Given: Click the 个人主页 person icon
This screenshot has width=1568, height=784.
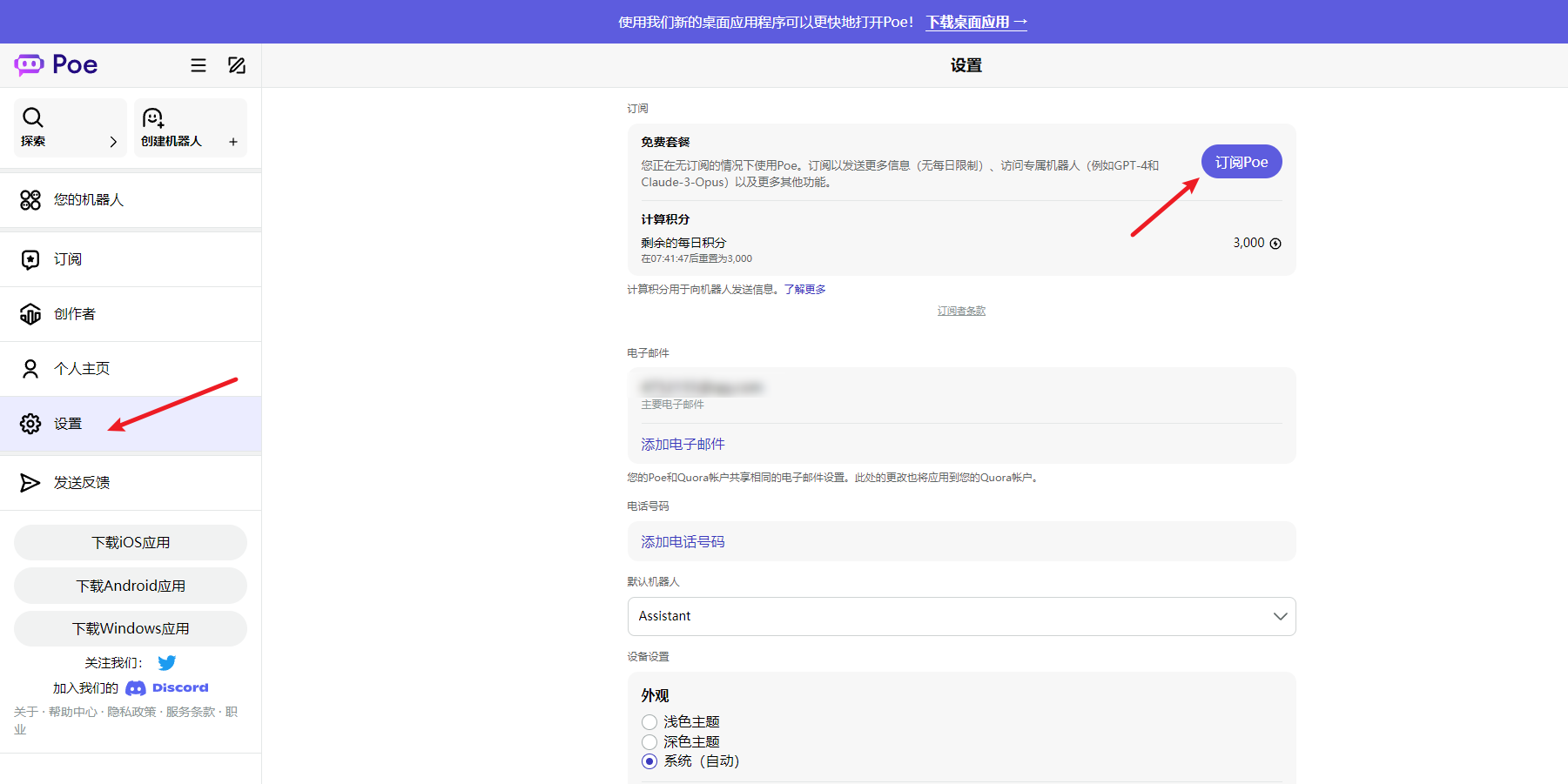Looking at the screenshot, I should coord(30,369).
